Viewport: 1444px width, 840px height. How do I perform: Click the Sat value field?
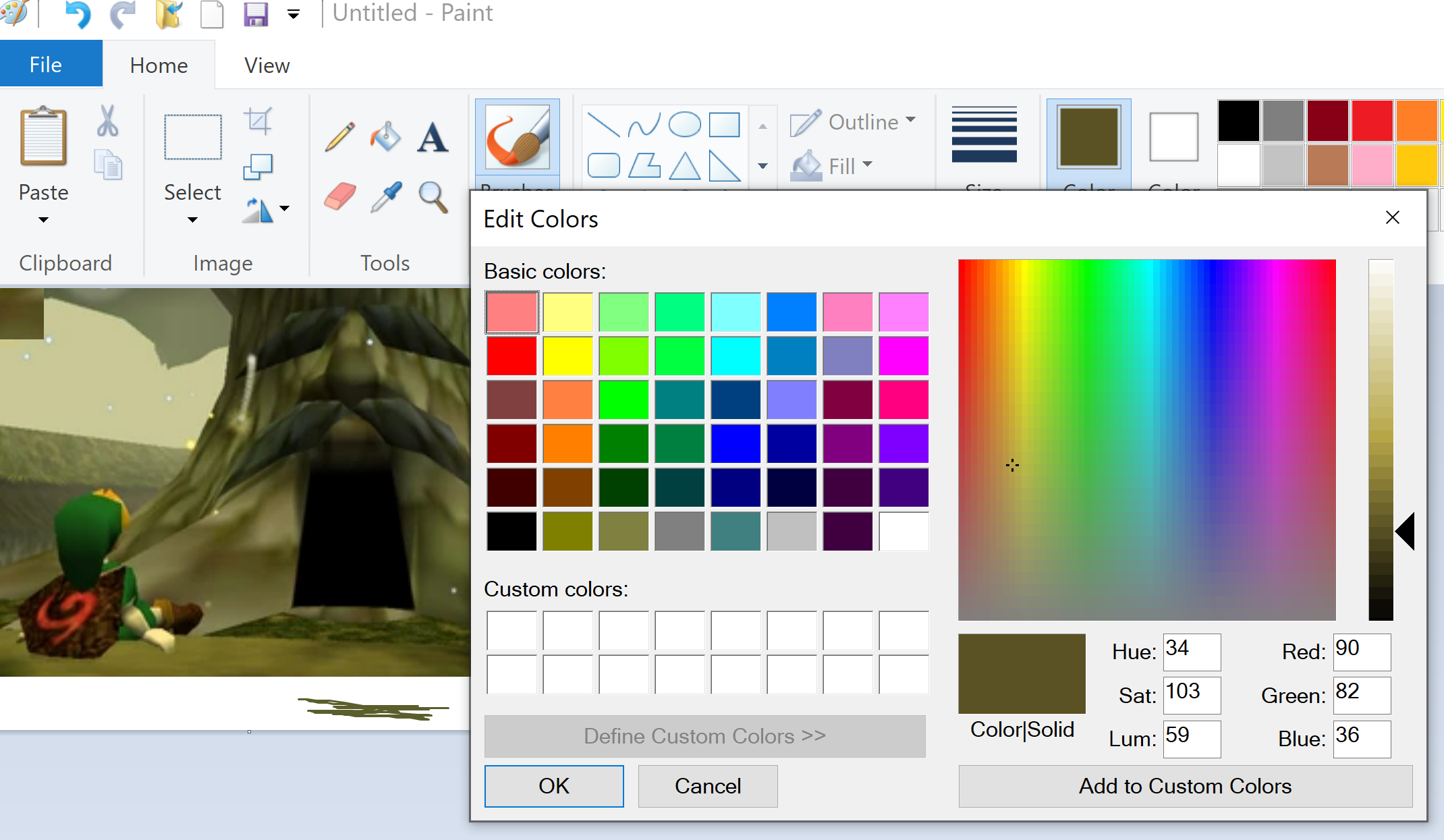point(1192,695)
